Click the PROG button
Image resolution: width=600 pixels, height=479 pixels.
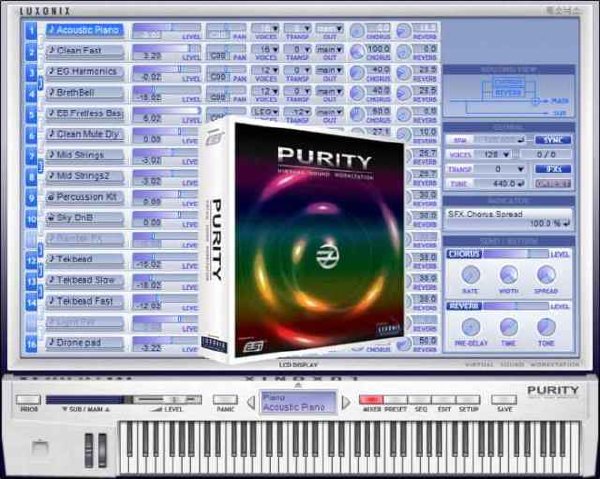click(x=29, y=400)
